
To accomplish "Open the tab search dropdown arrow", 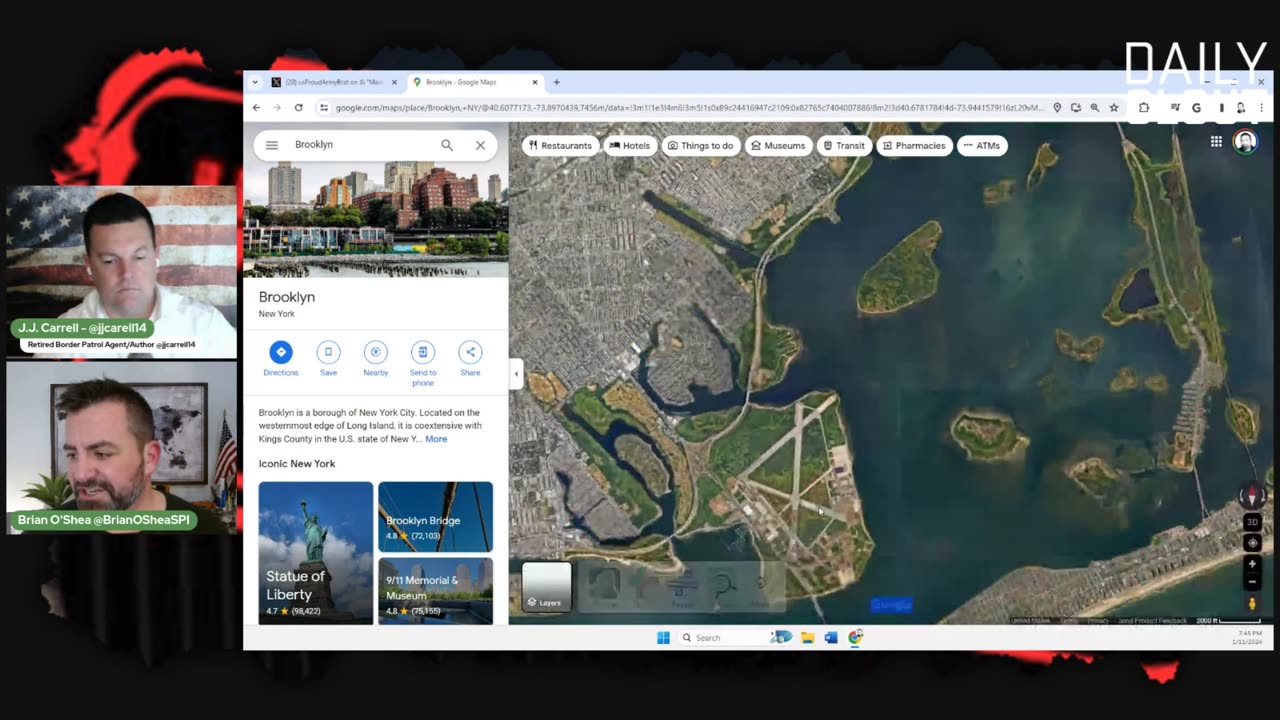I will click(255, 82).
